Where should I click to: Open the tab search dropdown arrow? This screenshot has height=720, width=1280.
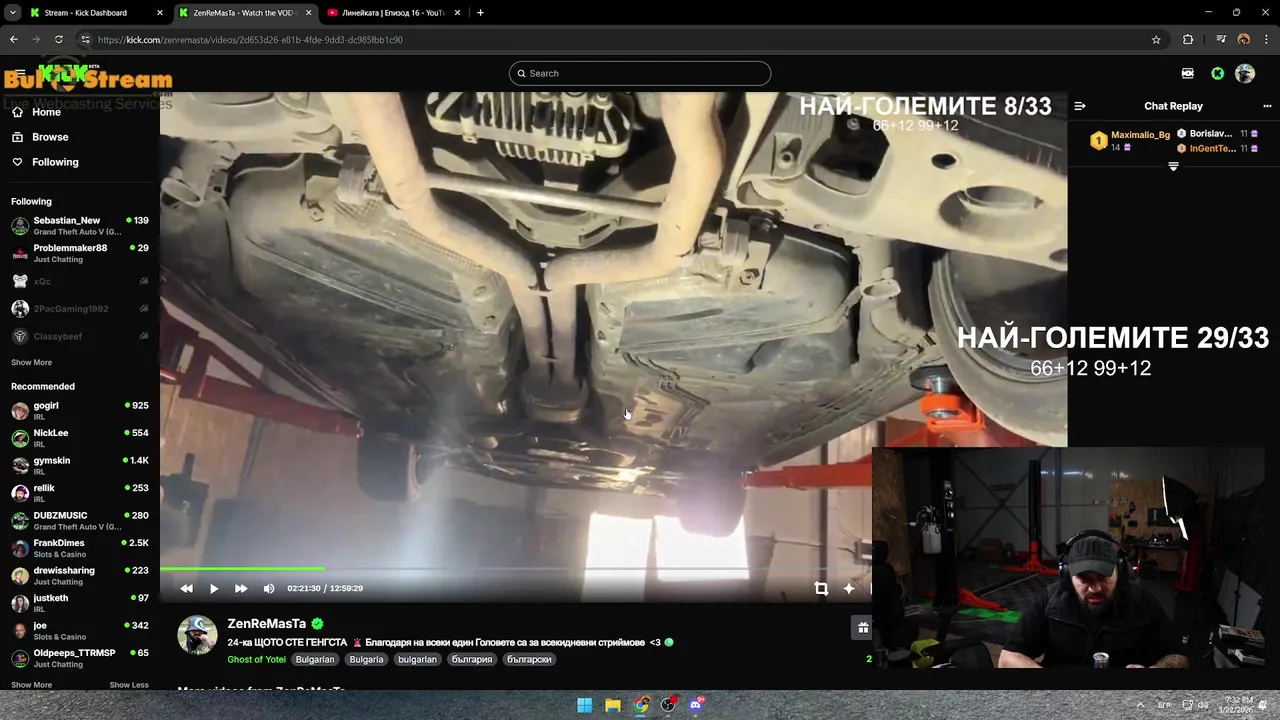[12, 13]
